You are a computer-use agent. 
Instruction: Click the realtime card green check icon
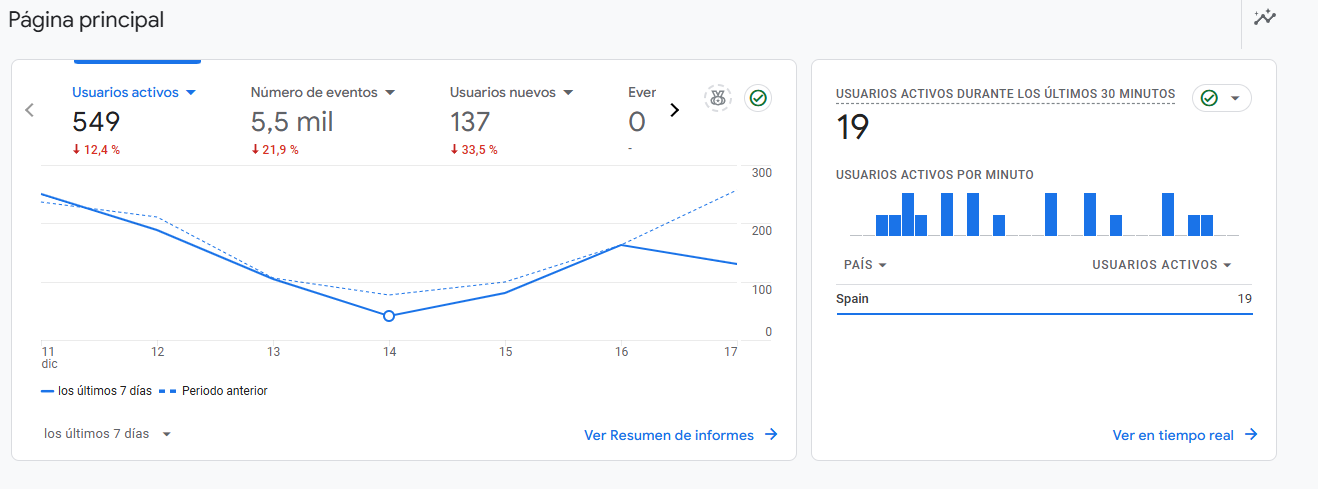point(1209,98)
